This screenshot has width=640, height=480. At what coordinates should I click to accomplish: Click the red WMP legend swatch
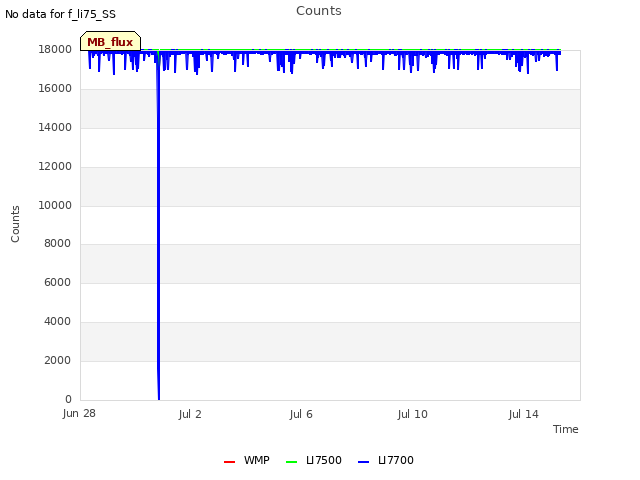(x=229, y=462)
